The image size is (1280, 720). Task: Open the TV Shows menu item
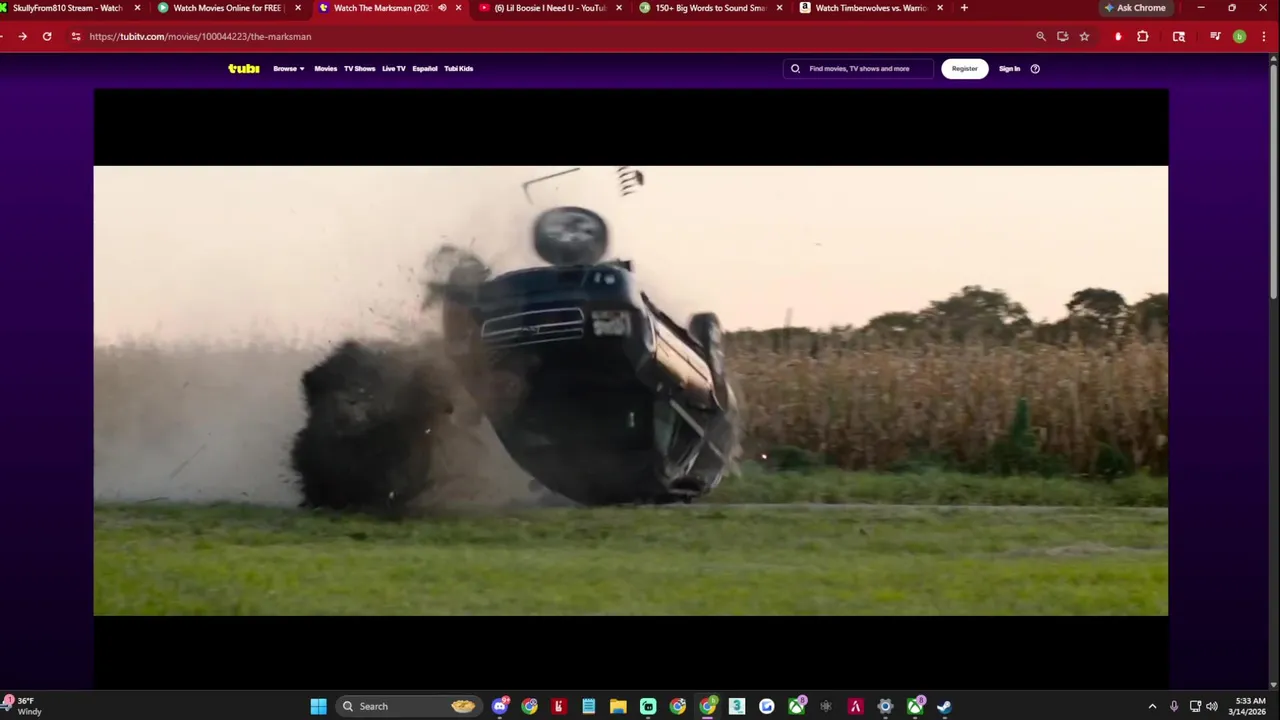tap(359, 69)
